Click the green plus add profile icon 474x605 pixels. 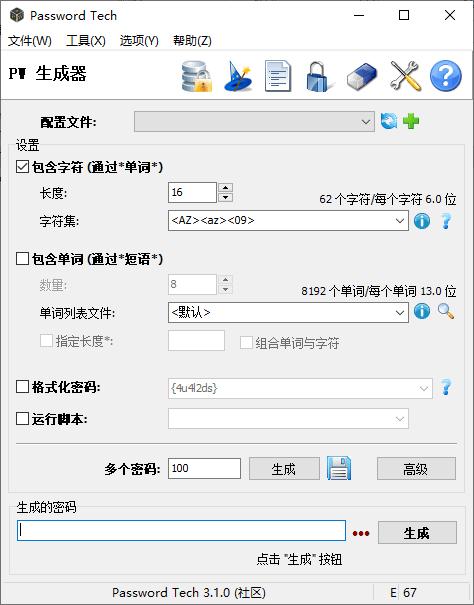pos(411,121)
